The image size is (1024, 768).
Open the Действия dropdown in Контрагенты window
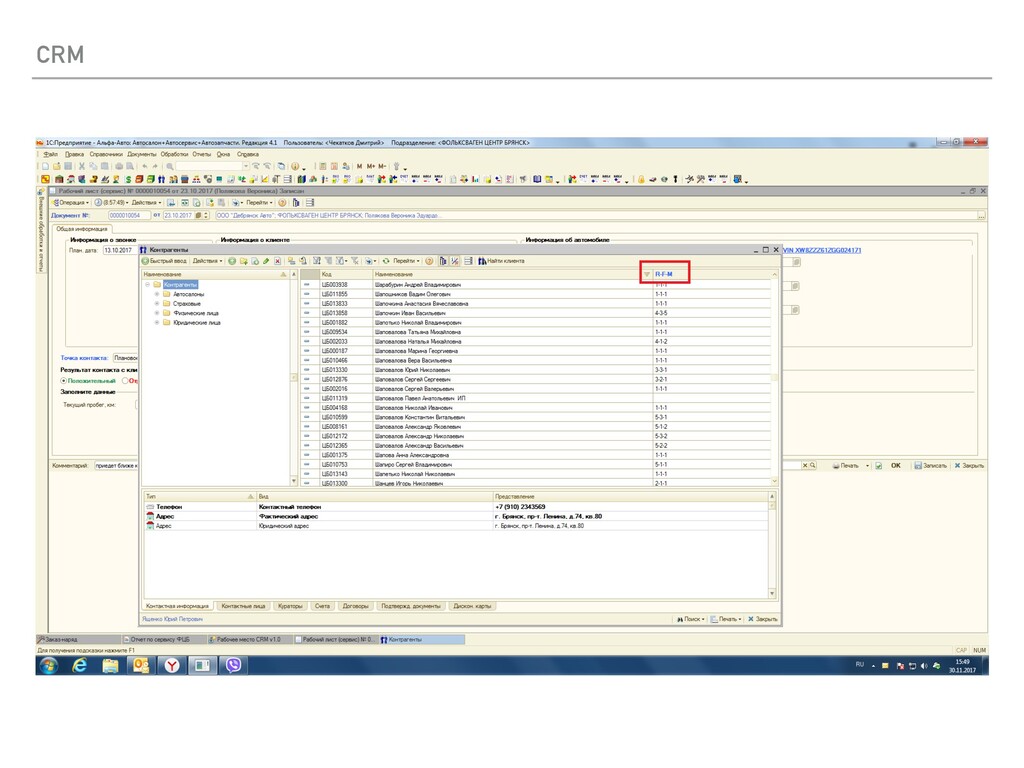207,261
